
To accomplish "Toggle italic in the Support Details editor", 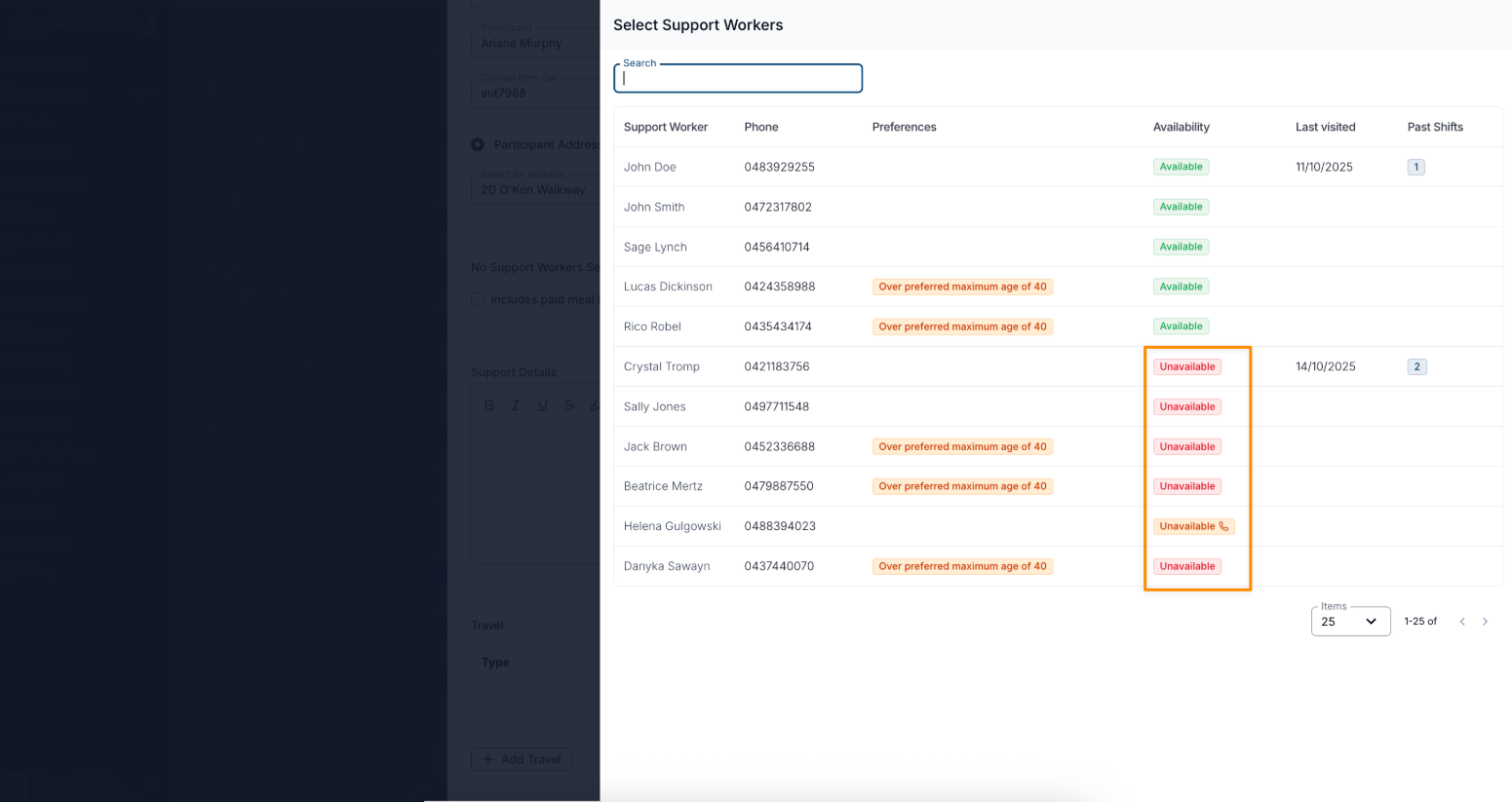I will [516, 405].
